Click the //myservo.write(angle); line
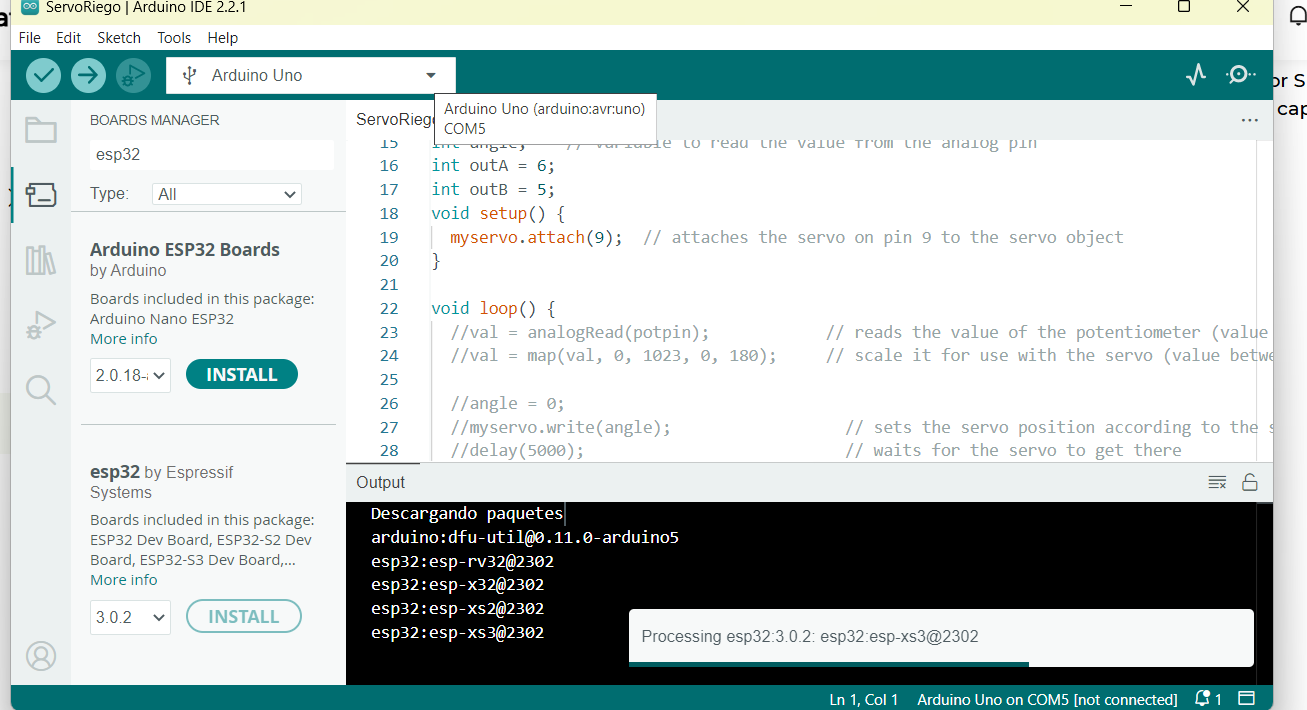The image size is (1307, 710). (560, 427)
